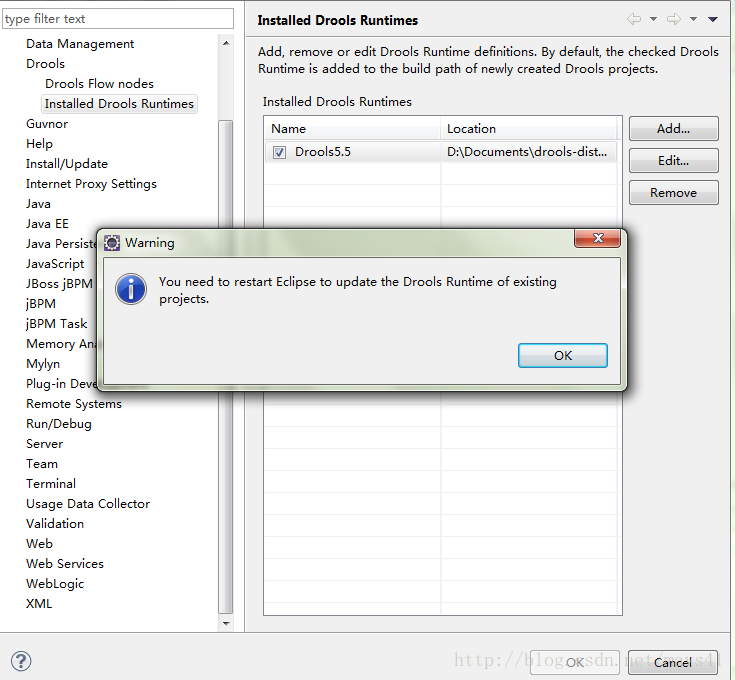Select Guvnor in preferences tree
Image resolution: width=735 pixels, height=680 pixels.
(x=47, y=124)
